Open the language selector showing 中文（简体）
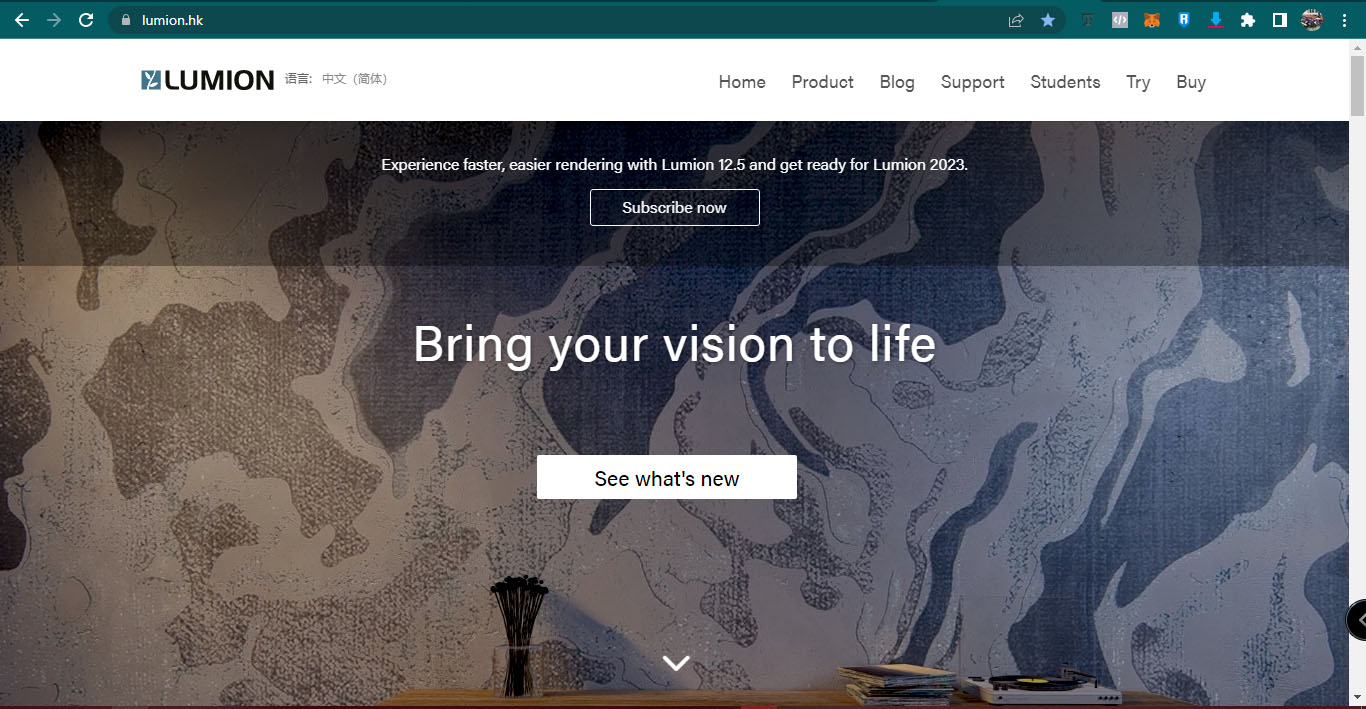Image resolution: width=1366 pixels, height=709 pixels. (354, 79)
